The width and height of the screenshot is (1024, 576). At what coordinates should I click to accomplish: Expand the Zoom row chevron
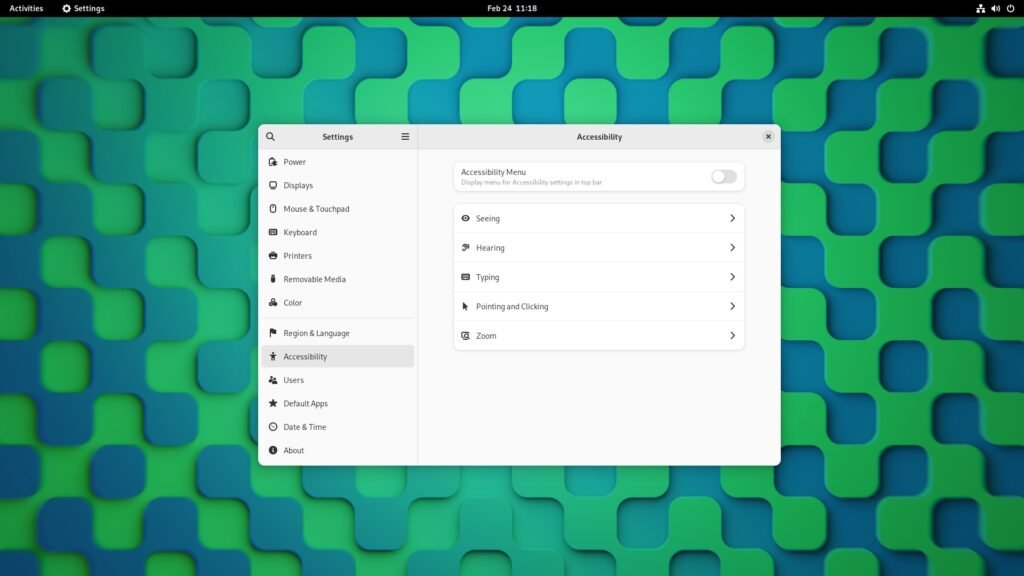click(x=732, y=336)
